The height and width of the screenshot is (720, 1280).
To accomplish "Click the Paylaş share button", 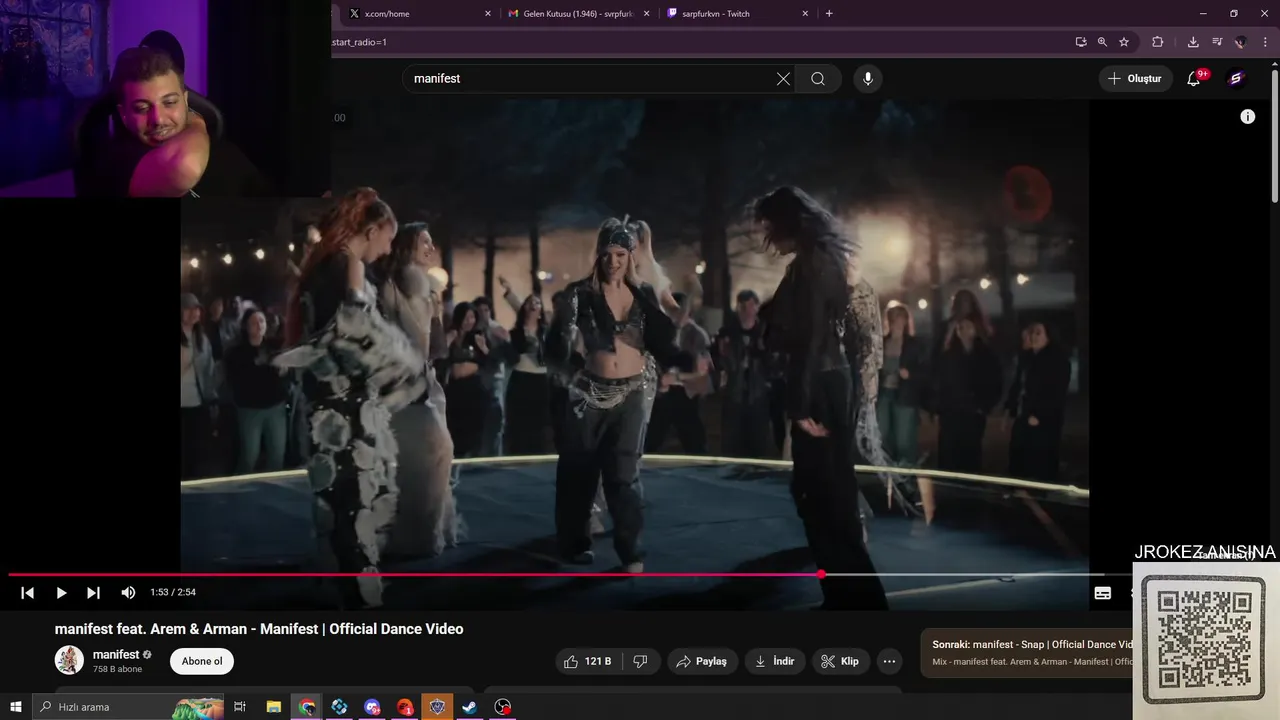I will [x=702, y=661].
